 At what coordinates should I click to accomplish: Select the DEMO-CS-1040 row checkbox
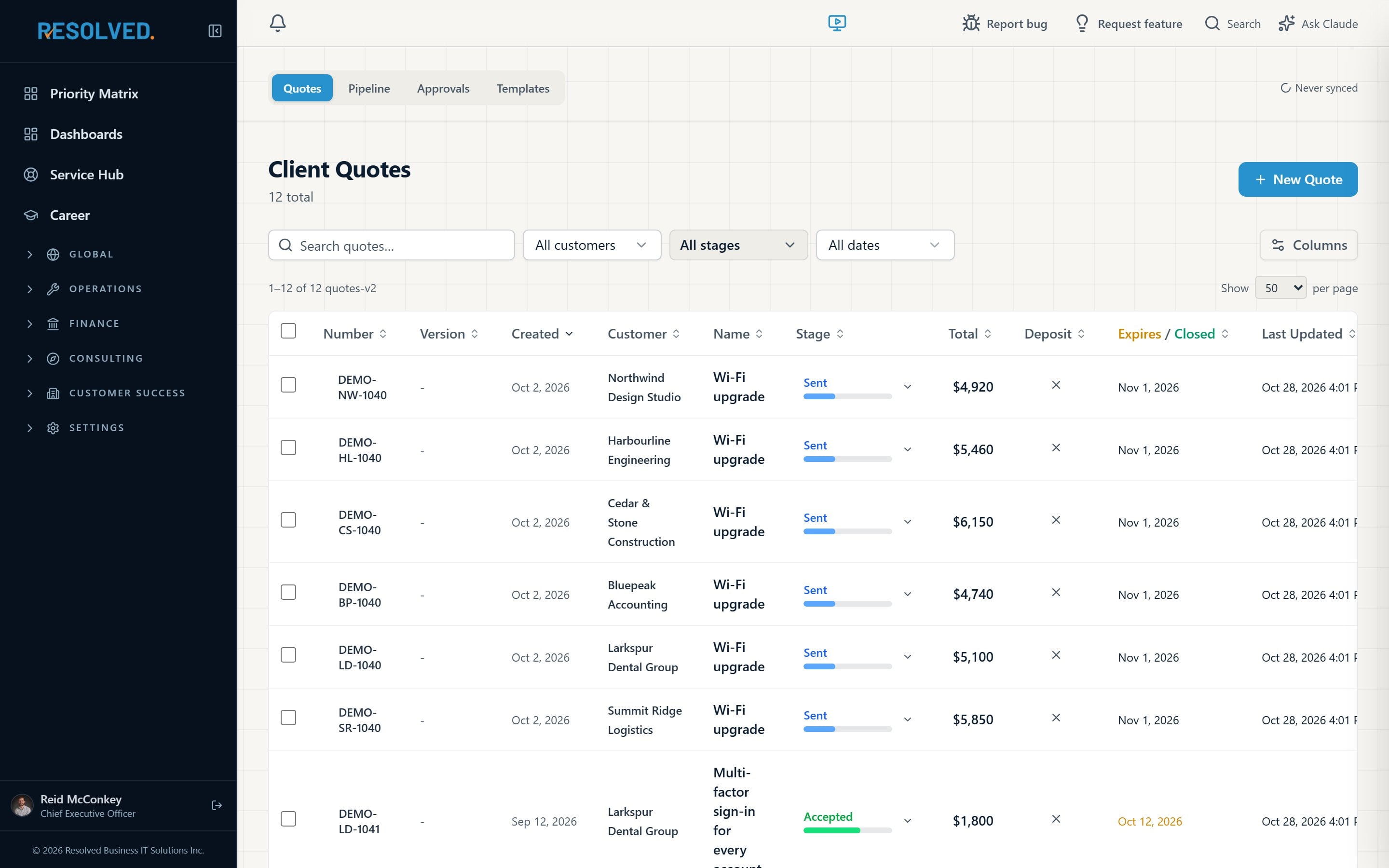pyautogui.click(x=288, y=520)
